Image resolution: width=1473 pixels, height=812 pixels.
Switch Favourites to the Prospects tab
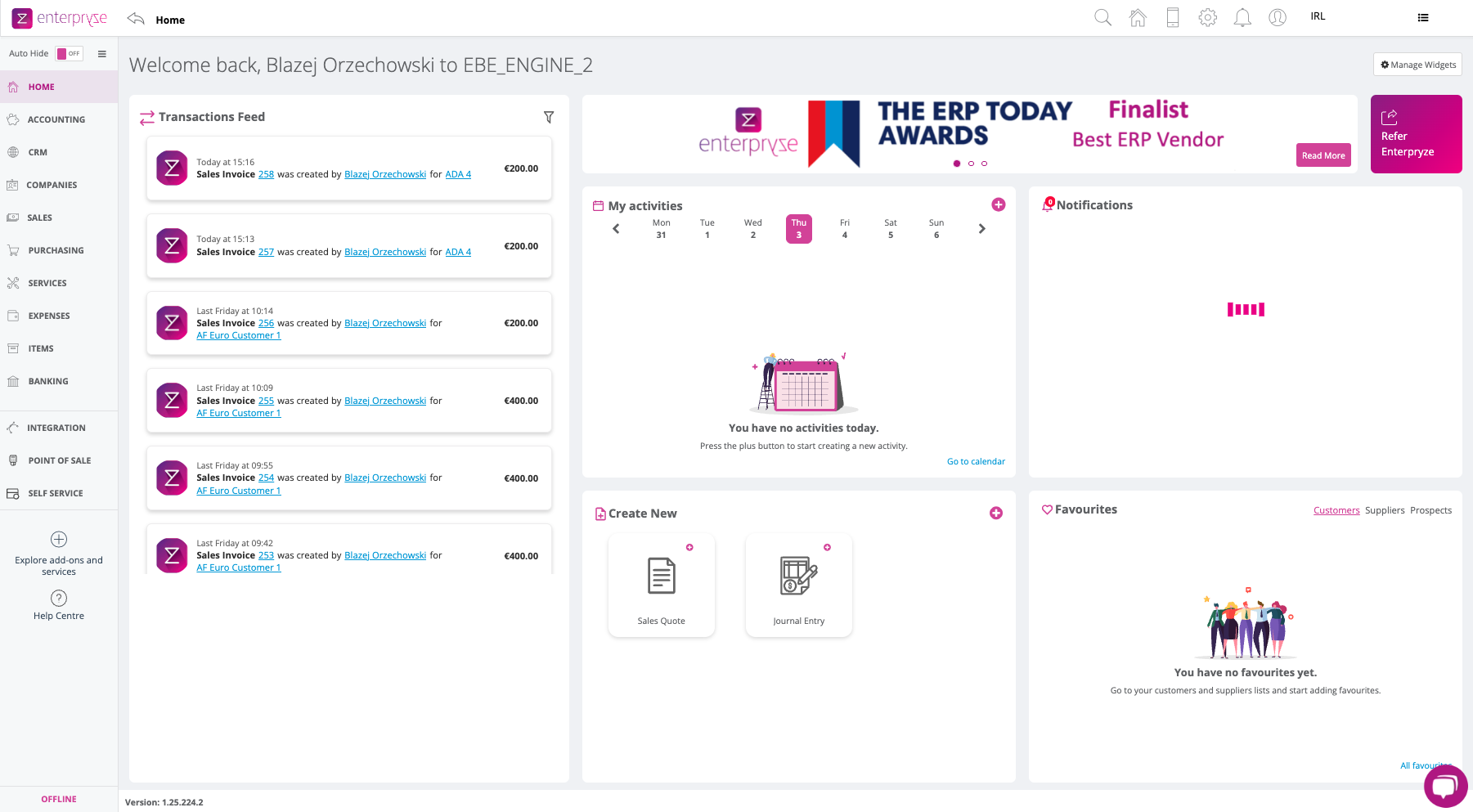1430,510
